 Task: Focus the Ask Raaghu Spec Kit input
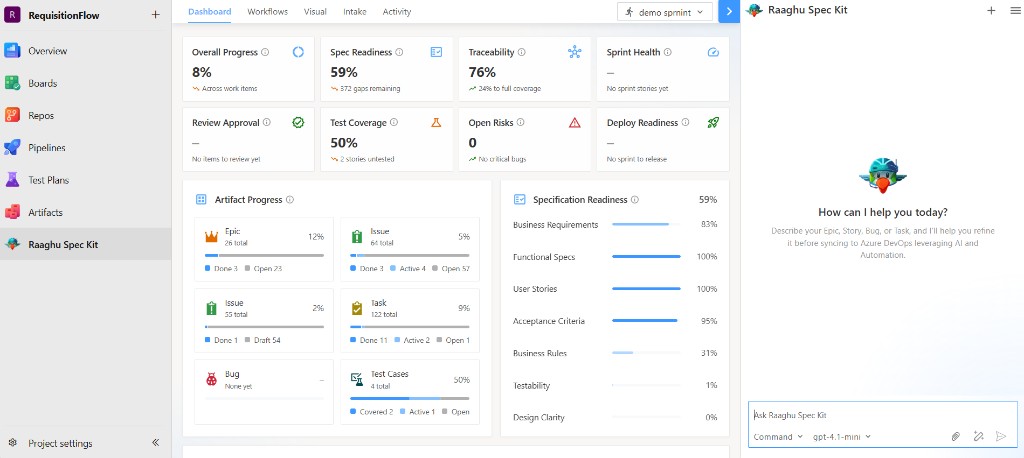882,415
